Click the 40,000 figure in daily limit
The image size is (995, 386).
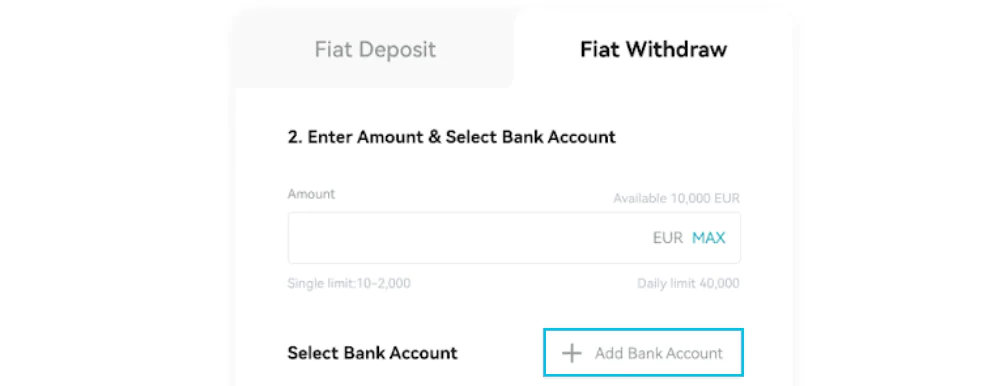click(x=719, y=283)
